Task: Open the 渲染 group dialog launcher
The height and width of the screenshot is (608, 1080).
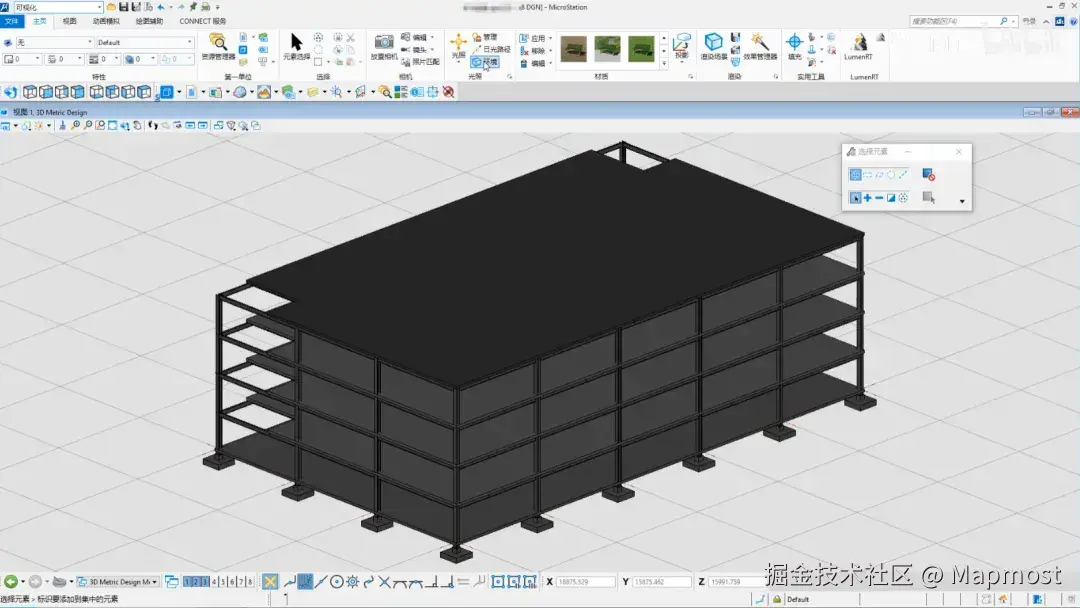Action: 776,76
